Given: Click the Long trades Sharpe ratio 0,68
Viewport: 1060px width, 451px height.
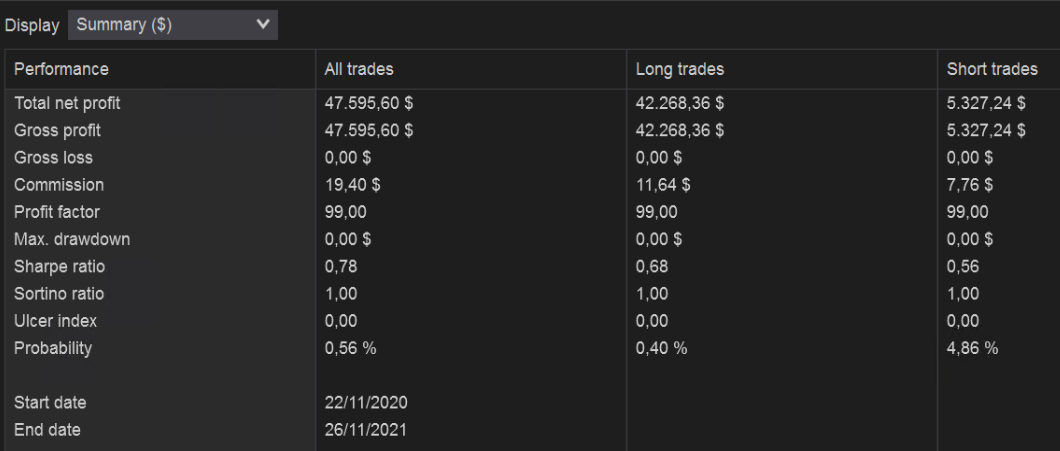Looking at the screenshot, I should [652, 267].
